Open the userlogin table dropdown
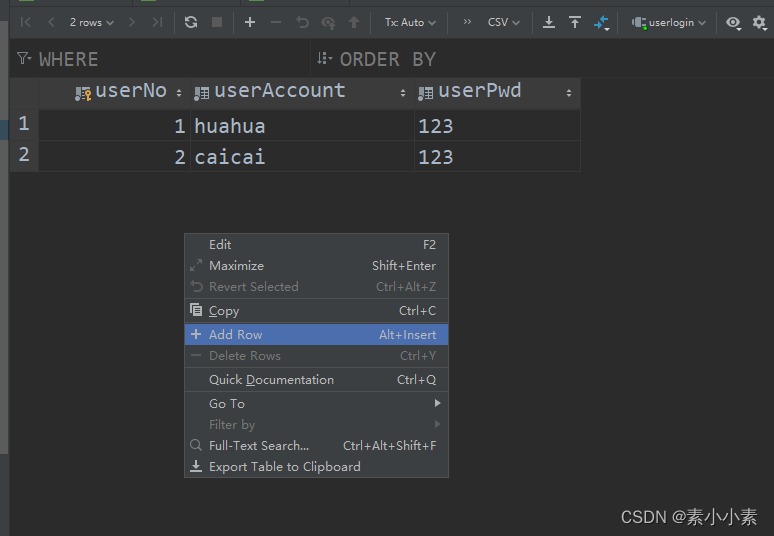The width and height of the screenshot is (774, 536). pos(669,22)
